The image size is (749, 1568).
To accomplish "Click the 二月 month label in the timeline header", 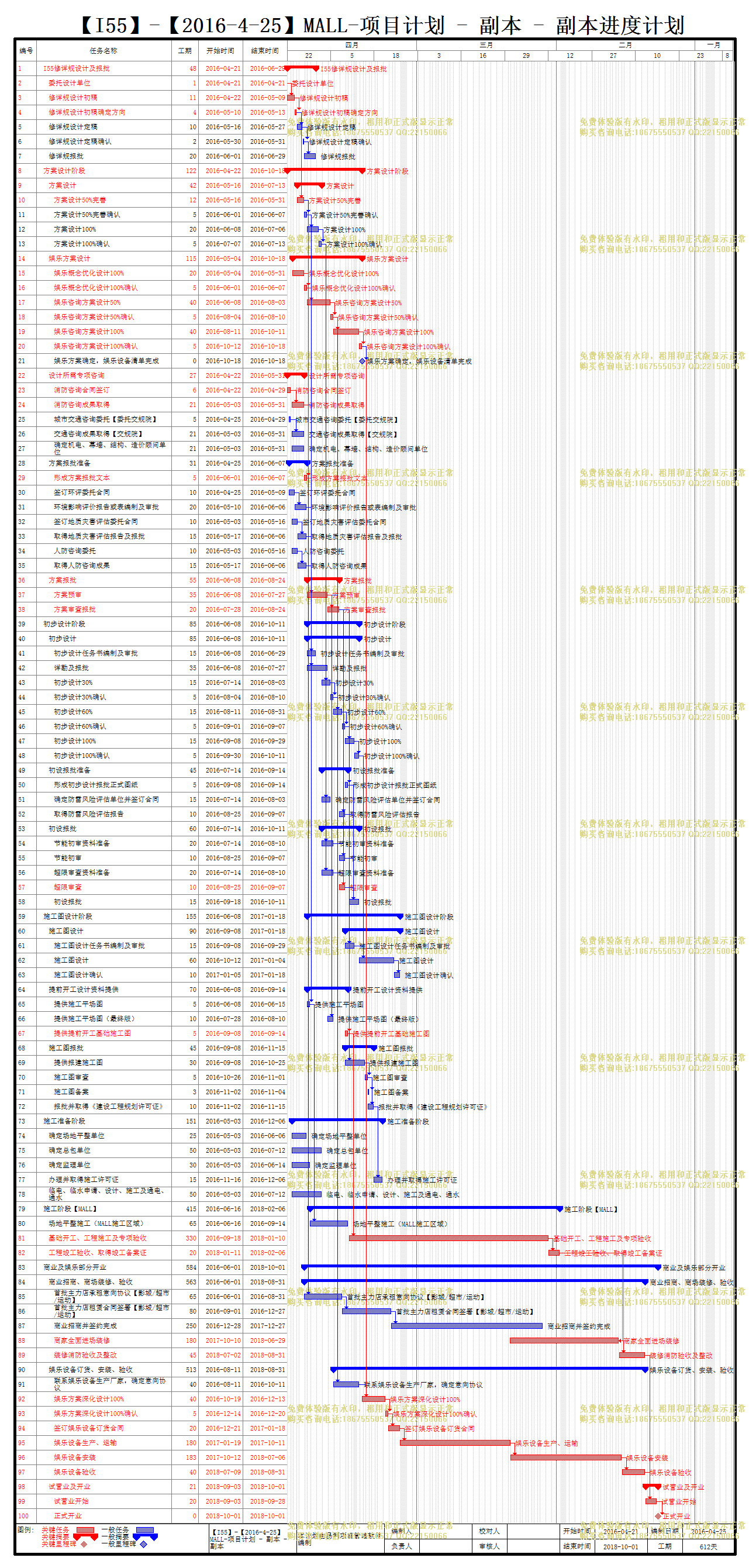I will (x=626, y=45).
